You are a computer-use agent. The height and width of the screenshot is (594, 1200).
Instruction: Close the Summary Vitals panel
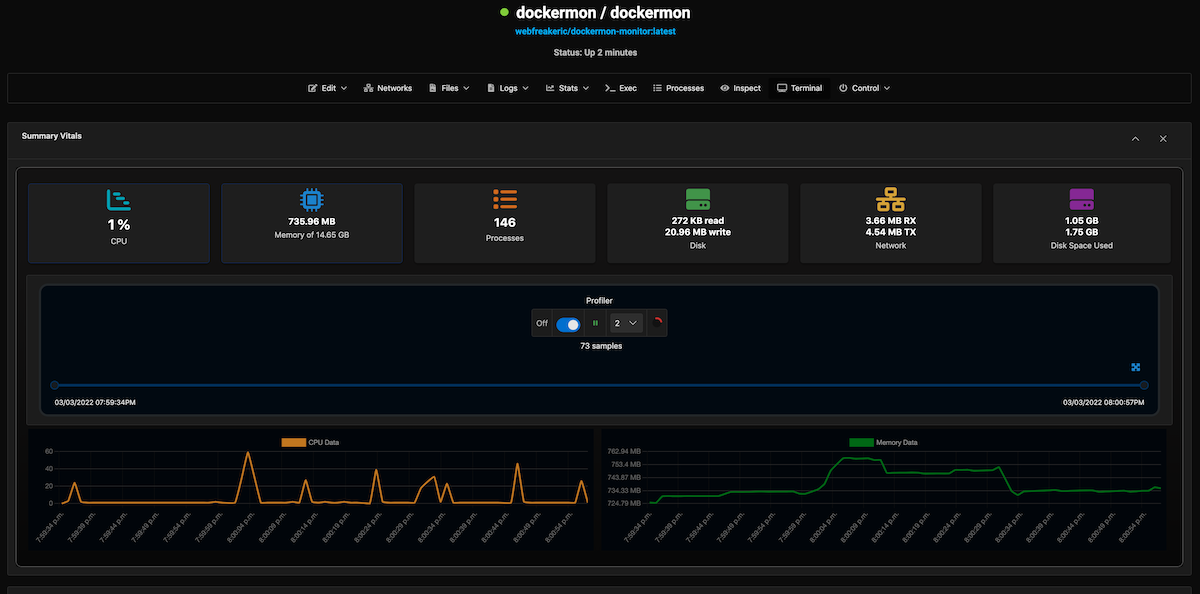click(x=1163, y=139)
